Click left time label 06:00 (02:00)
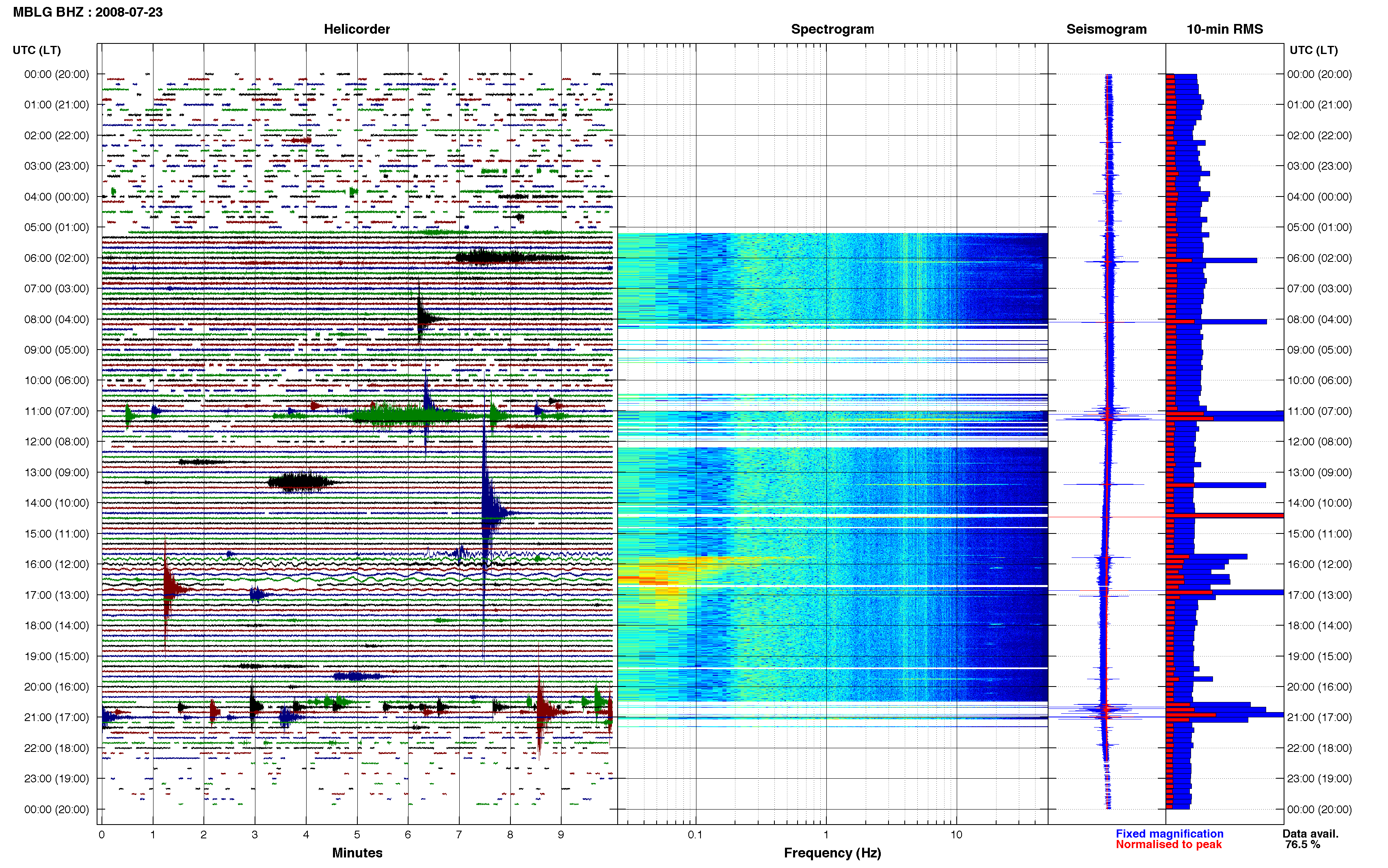The width and height of the screenshot is (1388, 868). pos(56,258)
